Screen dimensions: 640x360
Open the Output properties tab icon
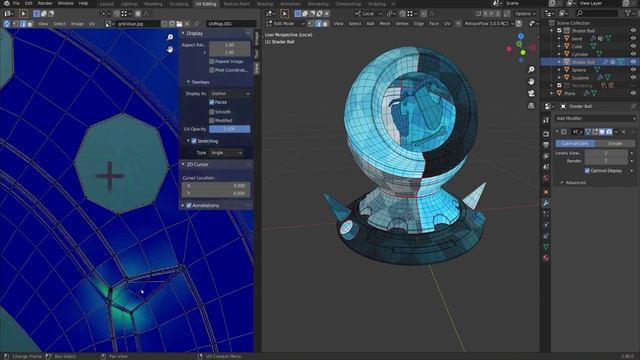(546, 145)
